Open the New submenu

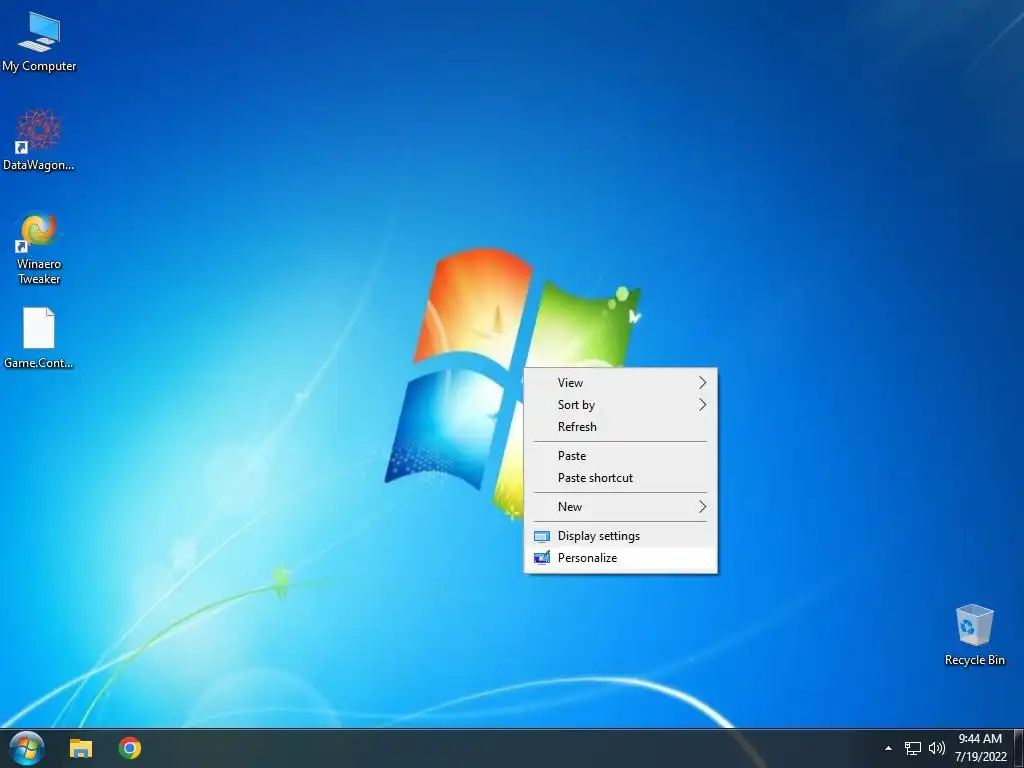pos(620,507)
